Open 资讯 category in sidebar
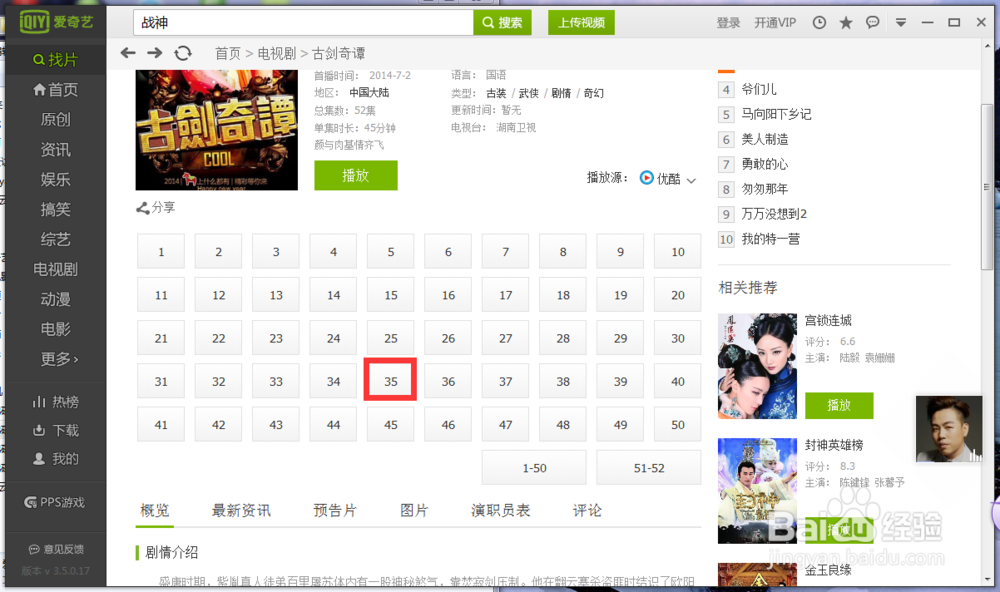 [55, 149]
